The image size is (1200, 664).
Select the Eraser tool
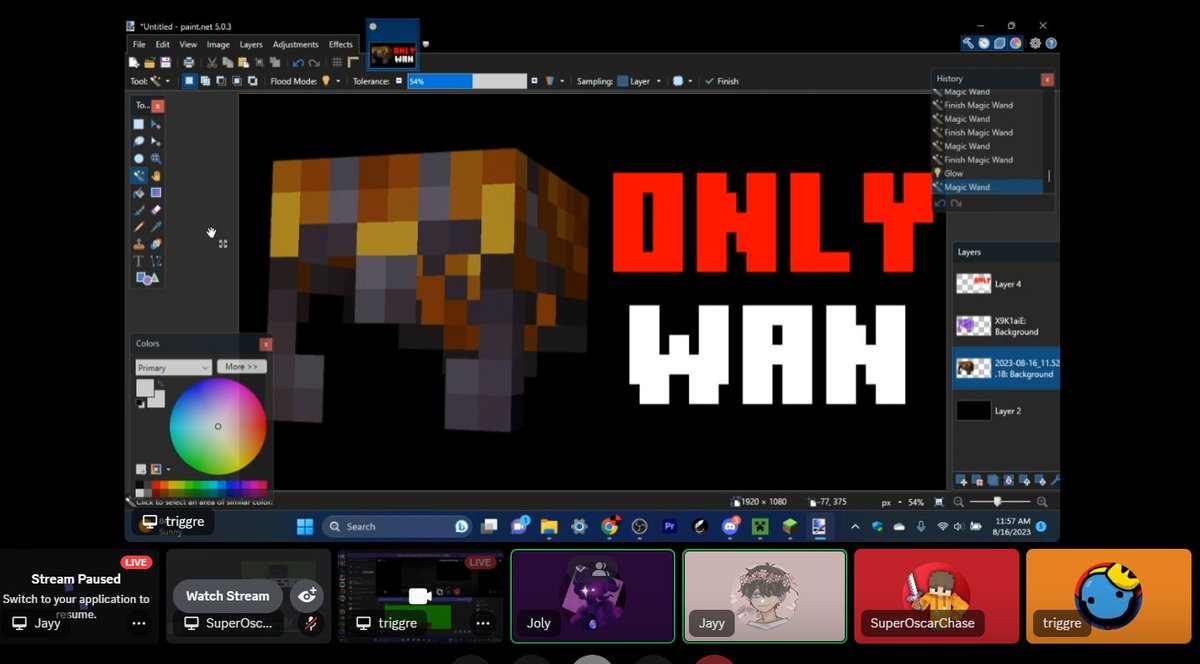(156, 210)
